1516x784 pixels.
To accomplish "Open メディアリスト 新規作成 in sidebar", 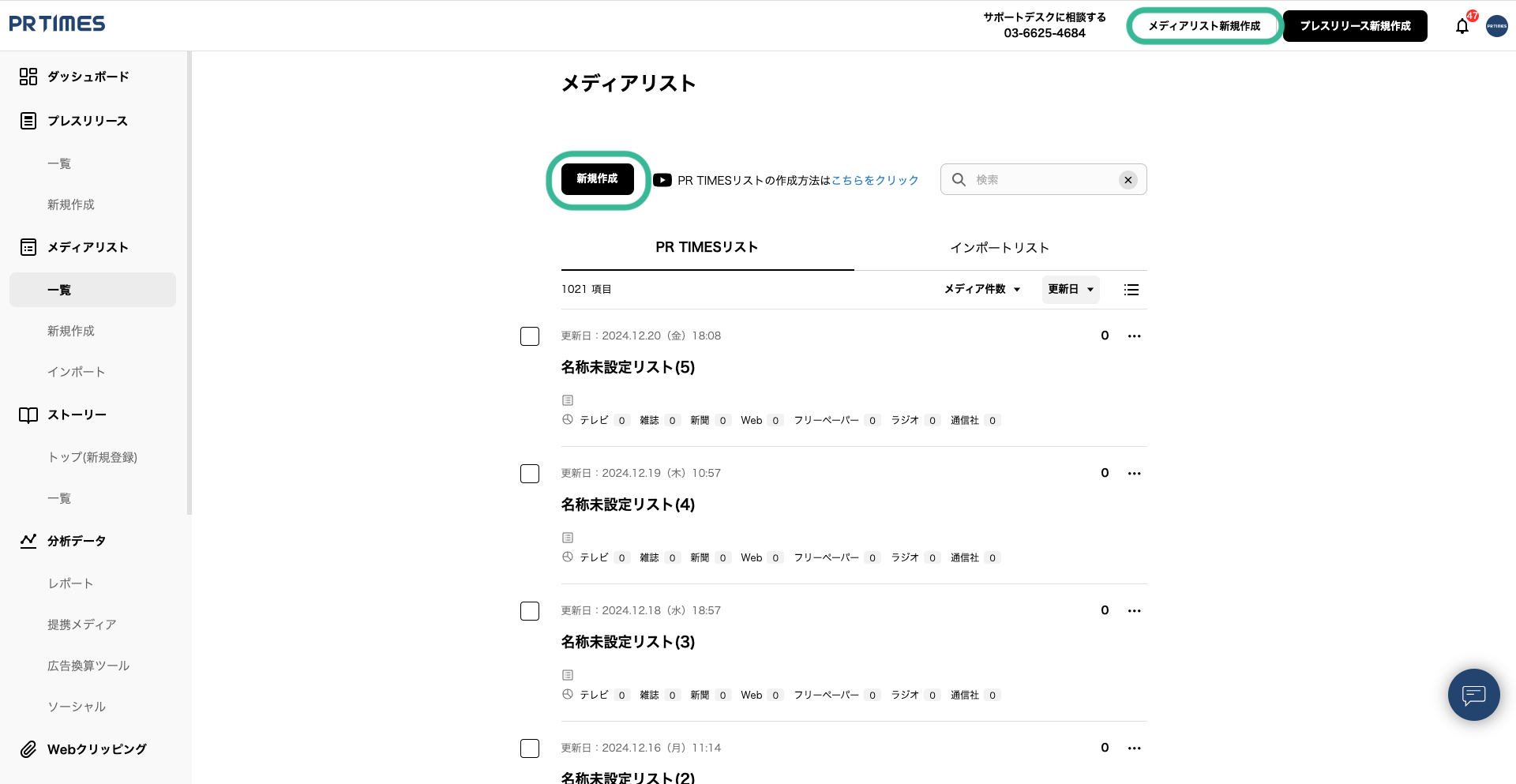I will 71,331.
